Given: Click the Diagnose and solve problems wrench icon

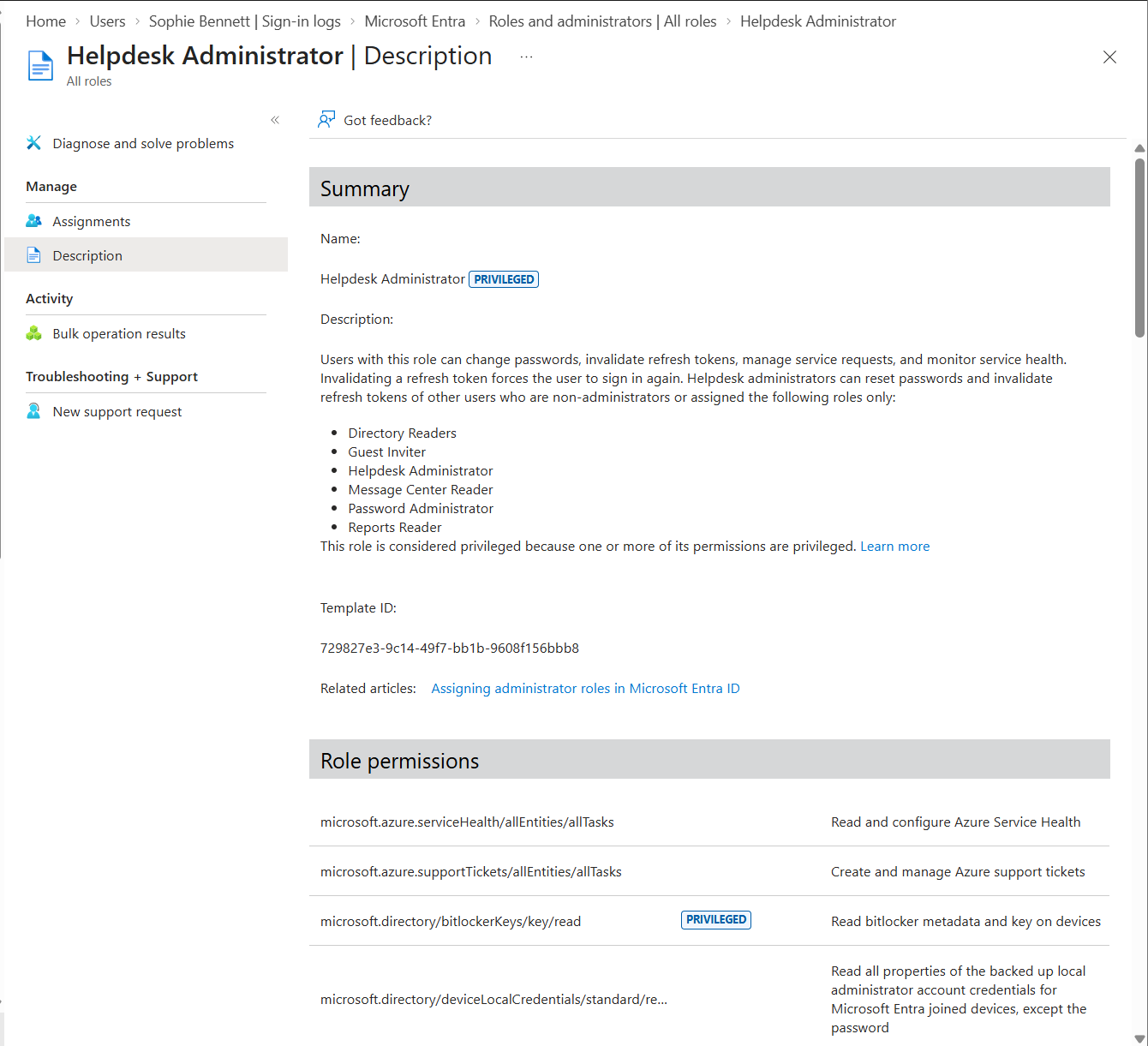Looking at the screenshot, I should click(x=33, y=143).
